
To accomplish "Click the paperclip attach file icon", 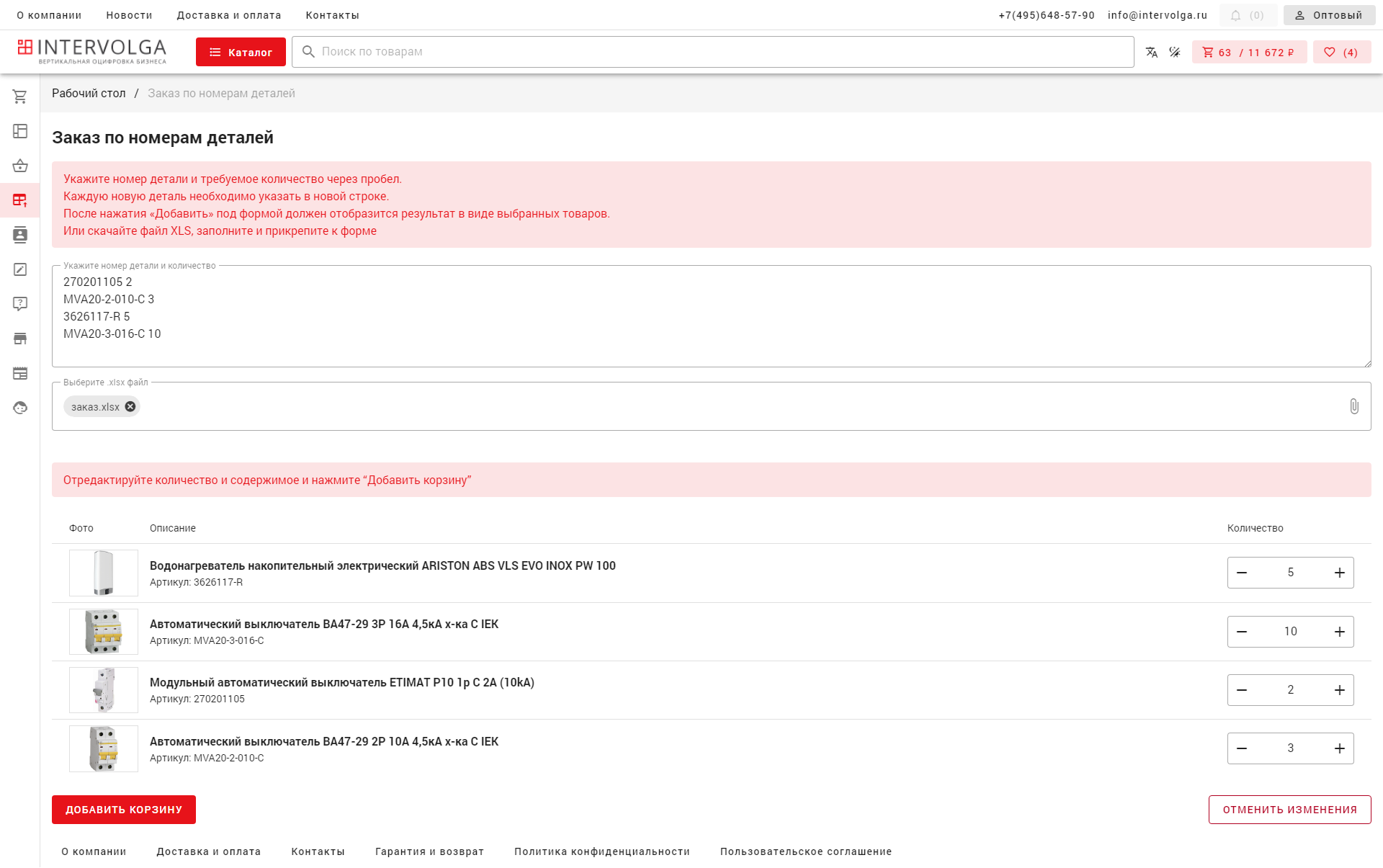I will click(1354, 406).
